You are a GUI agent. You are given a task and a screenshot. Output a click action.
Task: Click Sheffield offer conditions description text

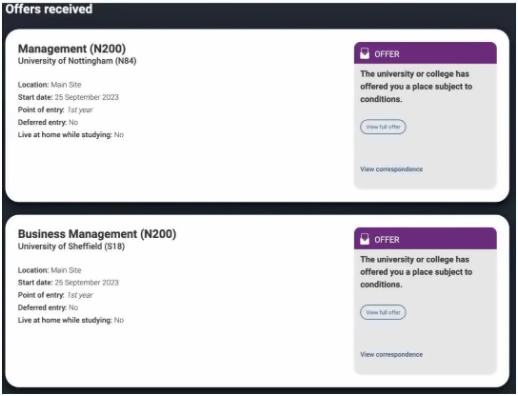pyautogui.click(x=416, y=272)
